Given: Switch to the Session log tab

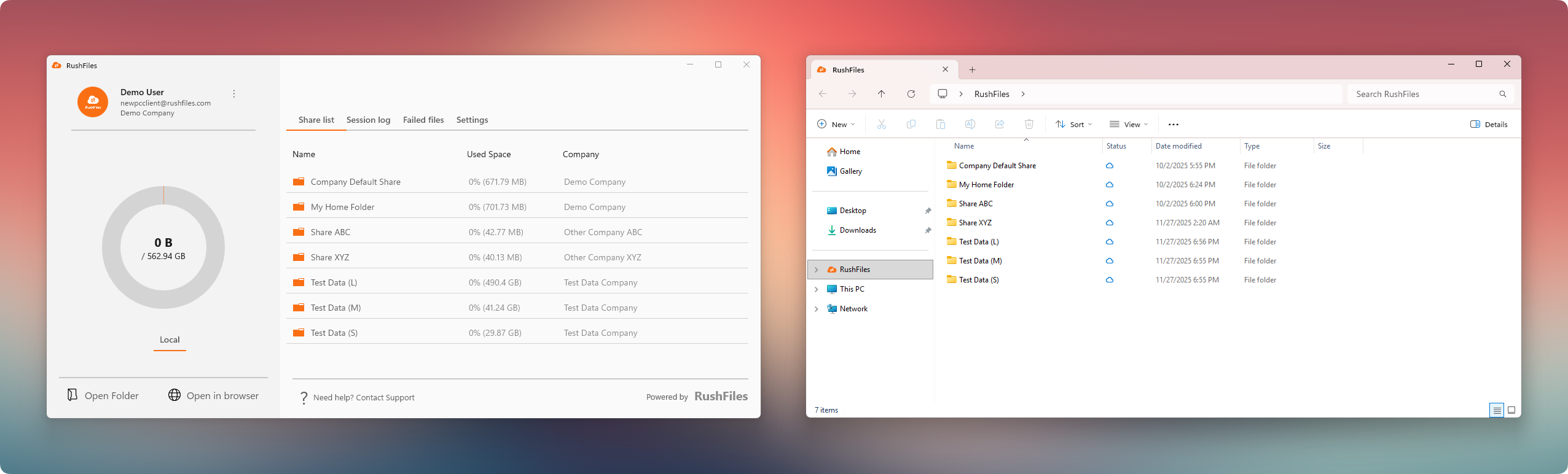Looking at the screenshot, I should click(x=368, y=120).
